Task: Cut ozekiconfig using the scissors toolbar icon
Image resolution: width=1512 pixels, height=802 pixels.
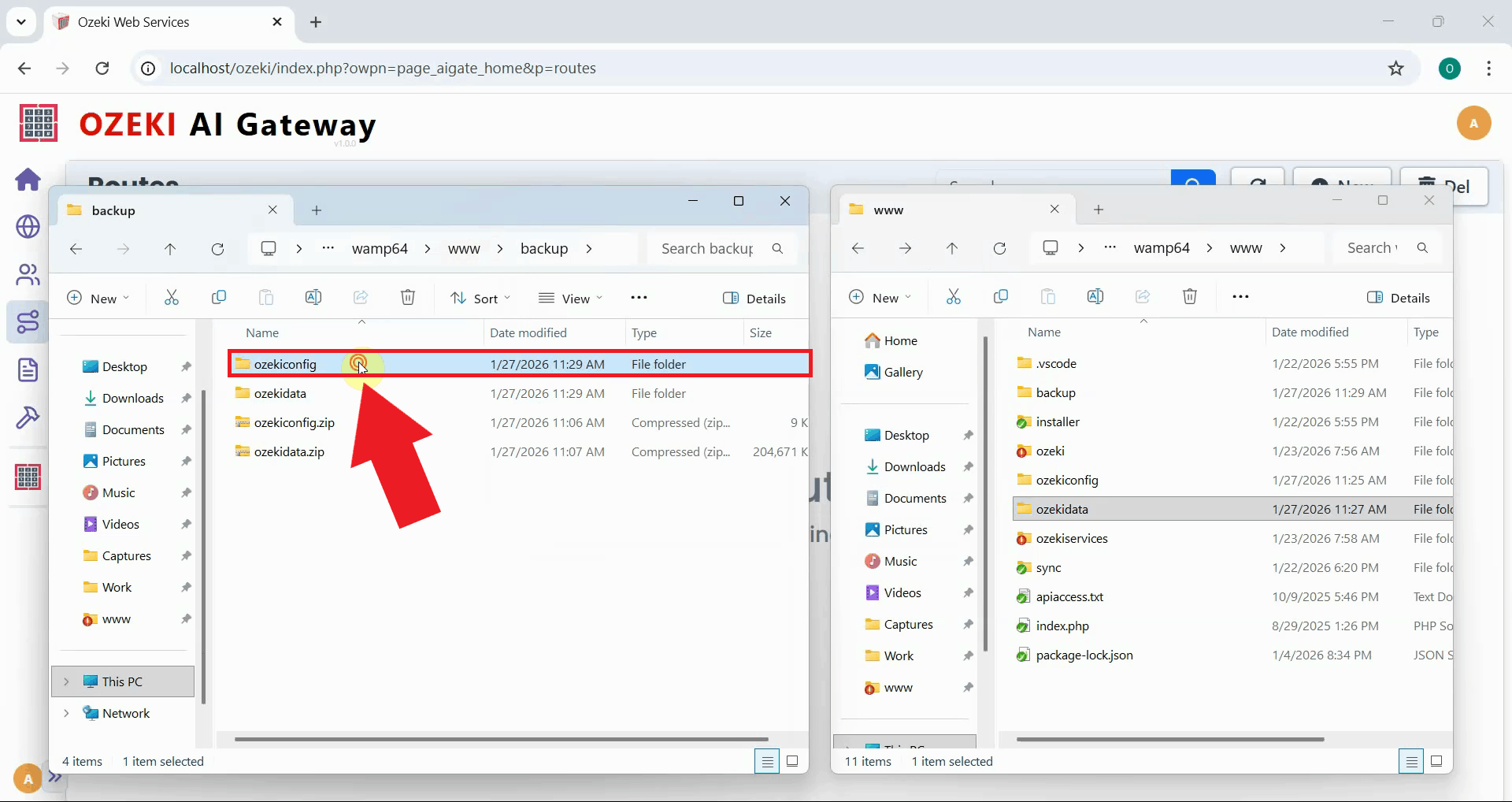Action: (172, 297)
